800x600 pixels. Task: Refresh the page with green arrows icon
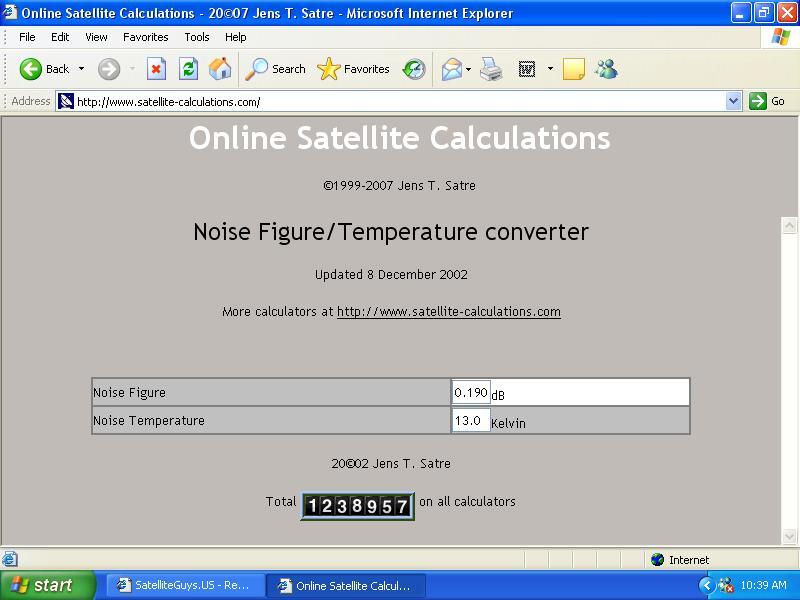(x=188, y=69)
